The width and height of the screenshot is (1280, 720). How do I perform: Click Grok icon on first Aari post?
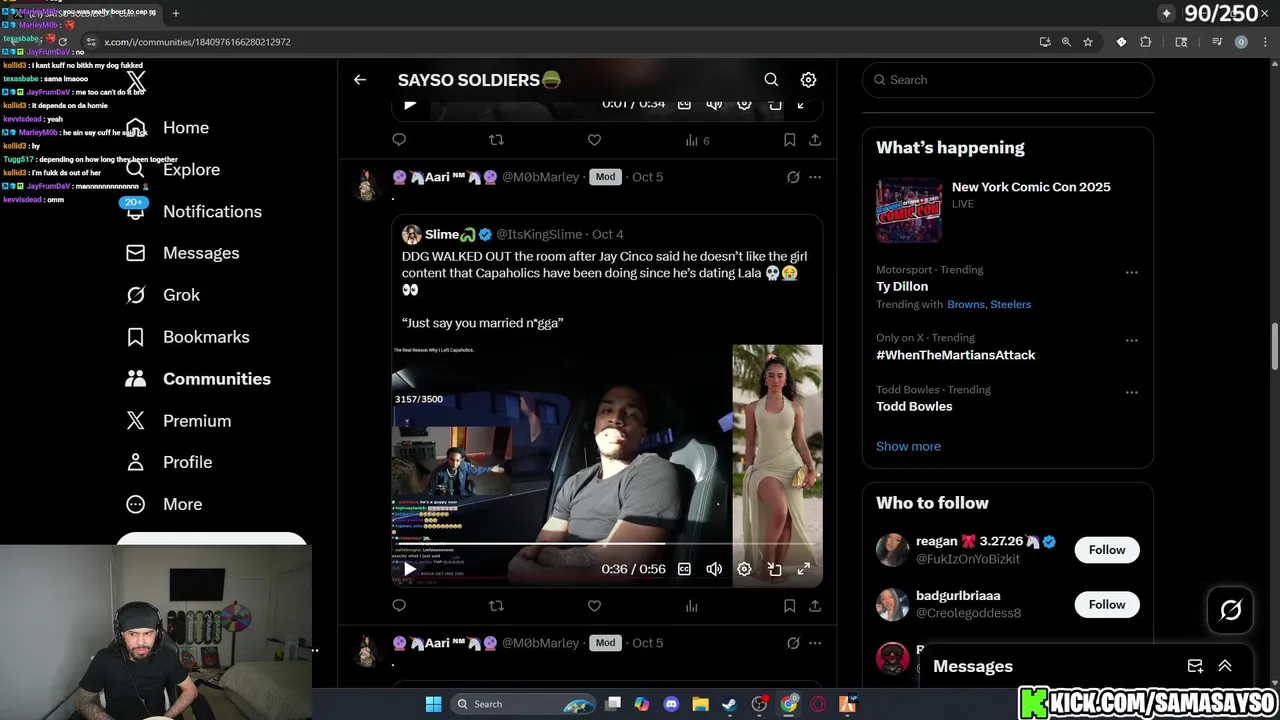(793, 177)
